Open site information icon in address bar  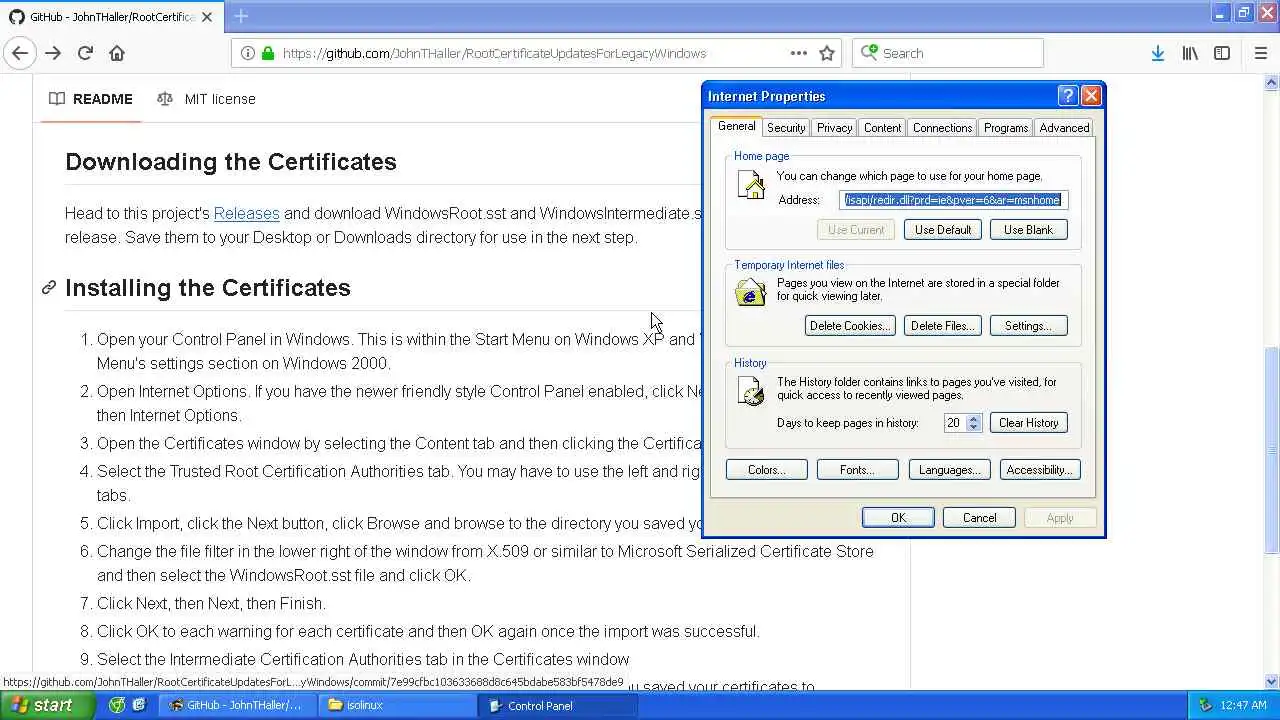point(247,53)
